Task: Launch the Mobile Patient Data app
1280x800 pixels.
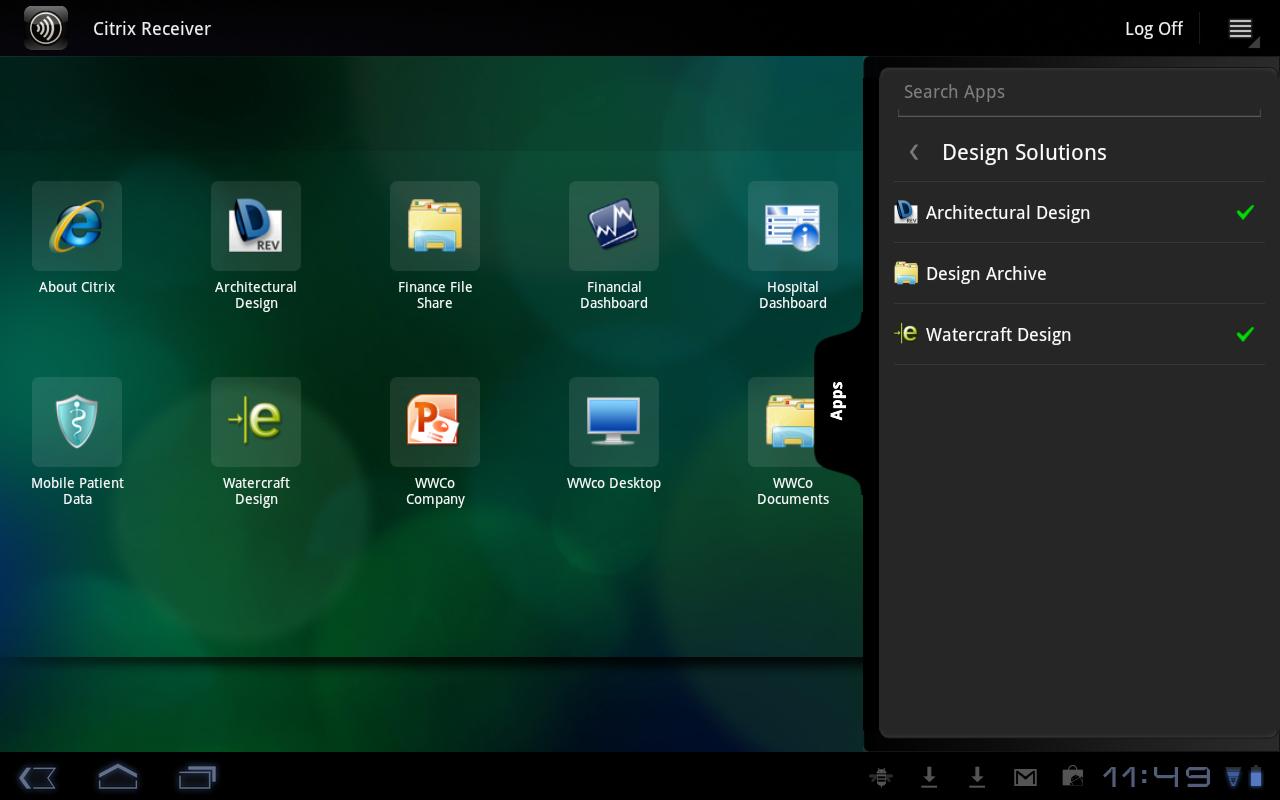Action: tap(77, 422)
